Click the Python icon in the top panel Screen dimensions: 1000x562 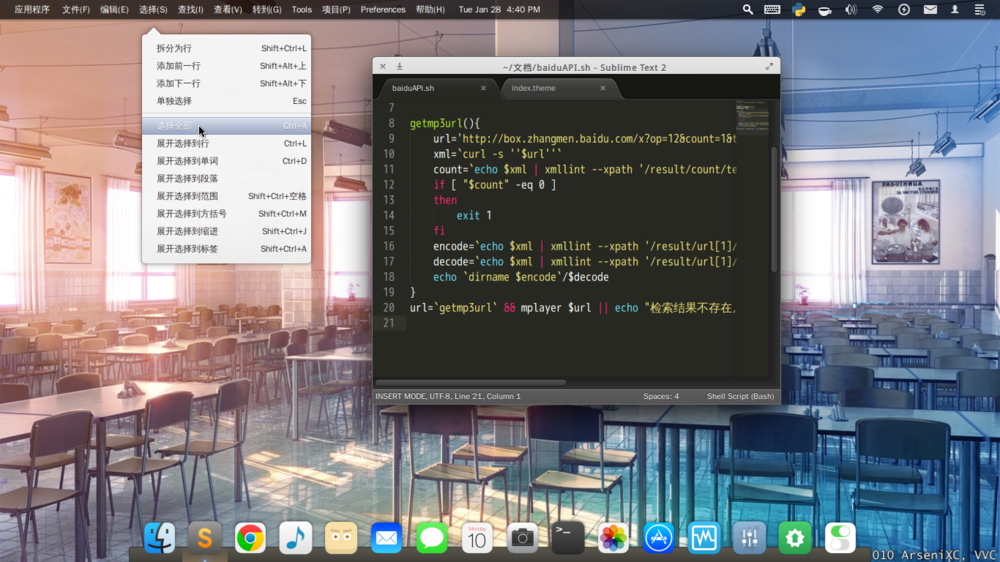(x=799, y=9)
